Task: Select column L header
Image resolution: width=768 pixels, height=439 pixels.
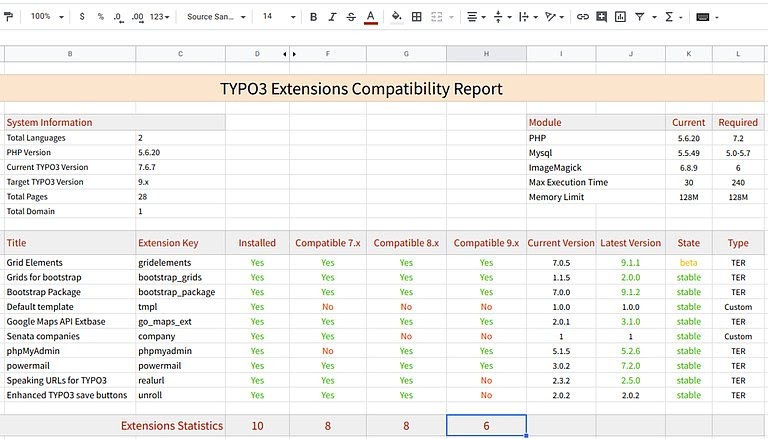Action: [738, 54]
